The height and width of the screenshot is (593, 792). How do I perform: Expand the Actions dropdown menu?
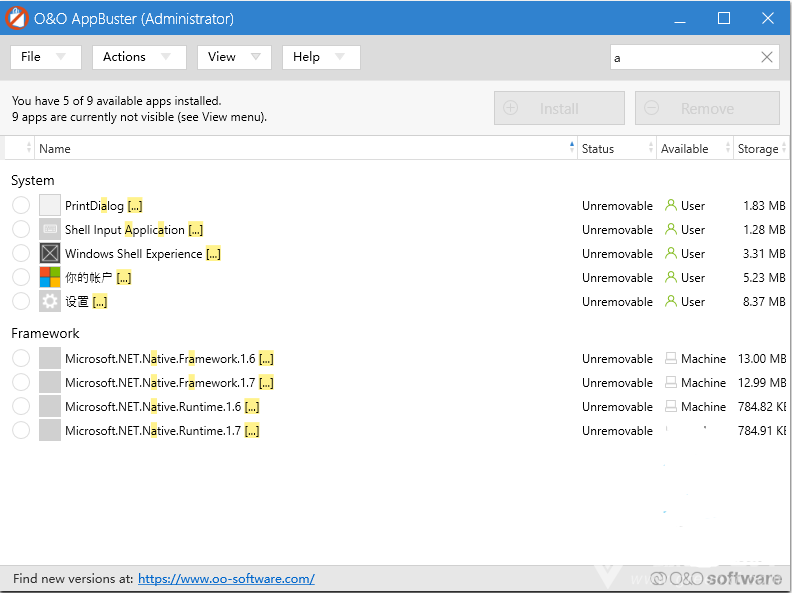tap(139, 57)
